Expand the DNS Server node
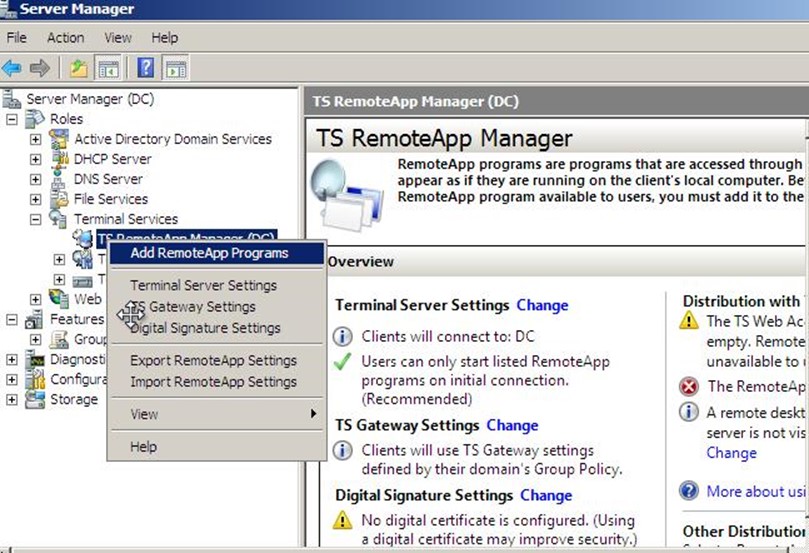Image resolution: width=809 pixels, height=553 pixels. (x=36, y=179)
